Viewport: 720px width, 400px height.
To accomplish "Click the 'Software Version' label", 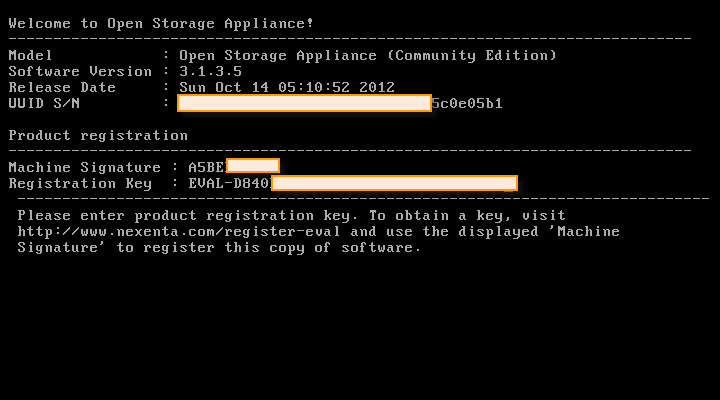I will (80, 72).
